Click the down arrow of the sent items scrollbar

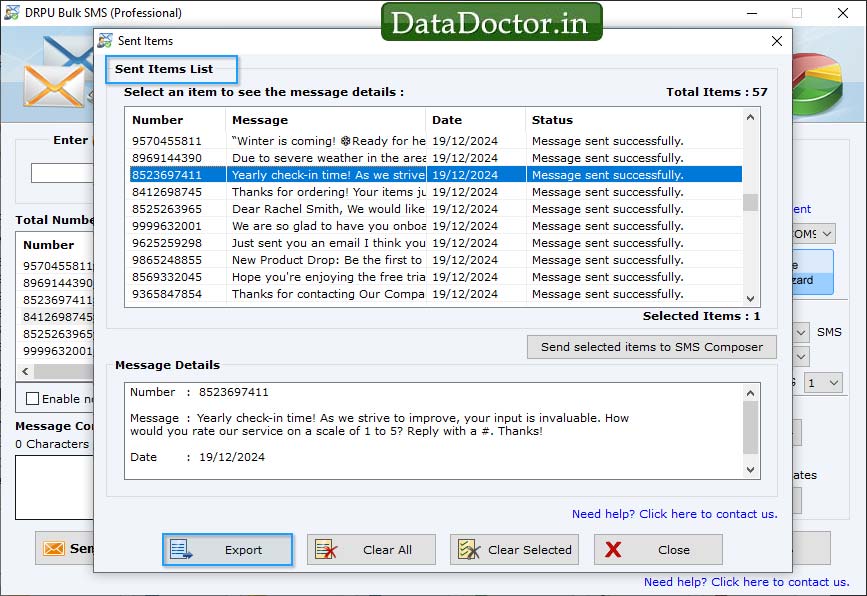click(x=750, y=299)
